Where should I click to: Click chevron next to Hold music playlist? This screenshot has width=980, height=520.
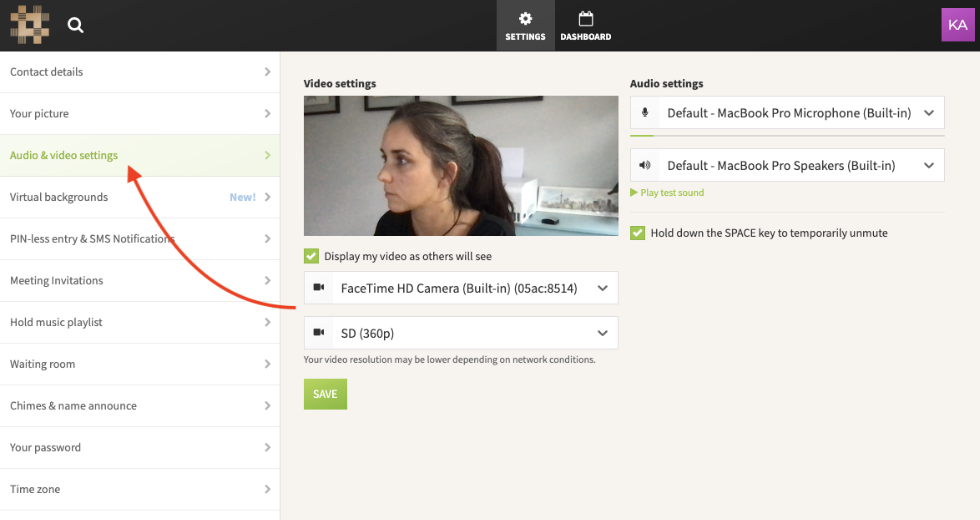tap(268, 322)
